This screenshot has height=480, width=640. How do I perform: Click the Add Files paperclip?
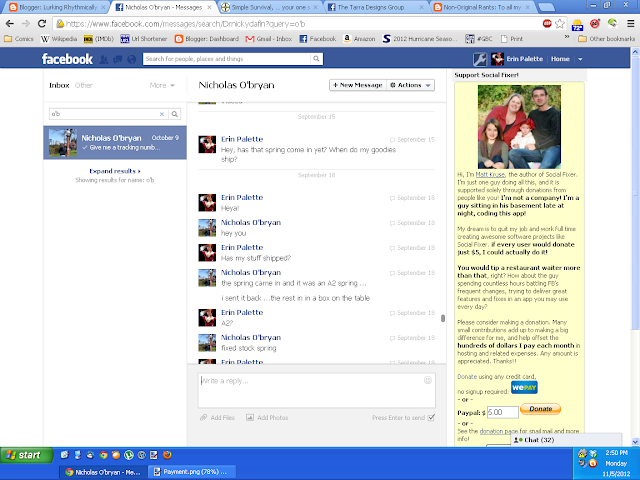pos(203,418)
